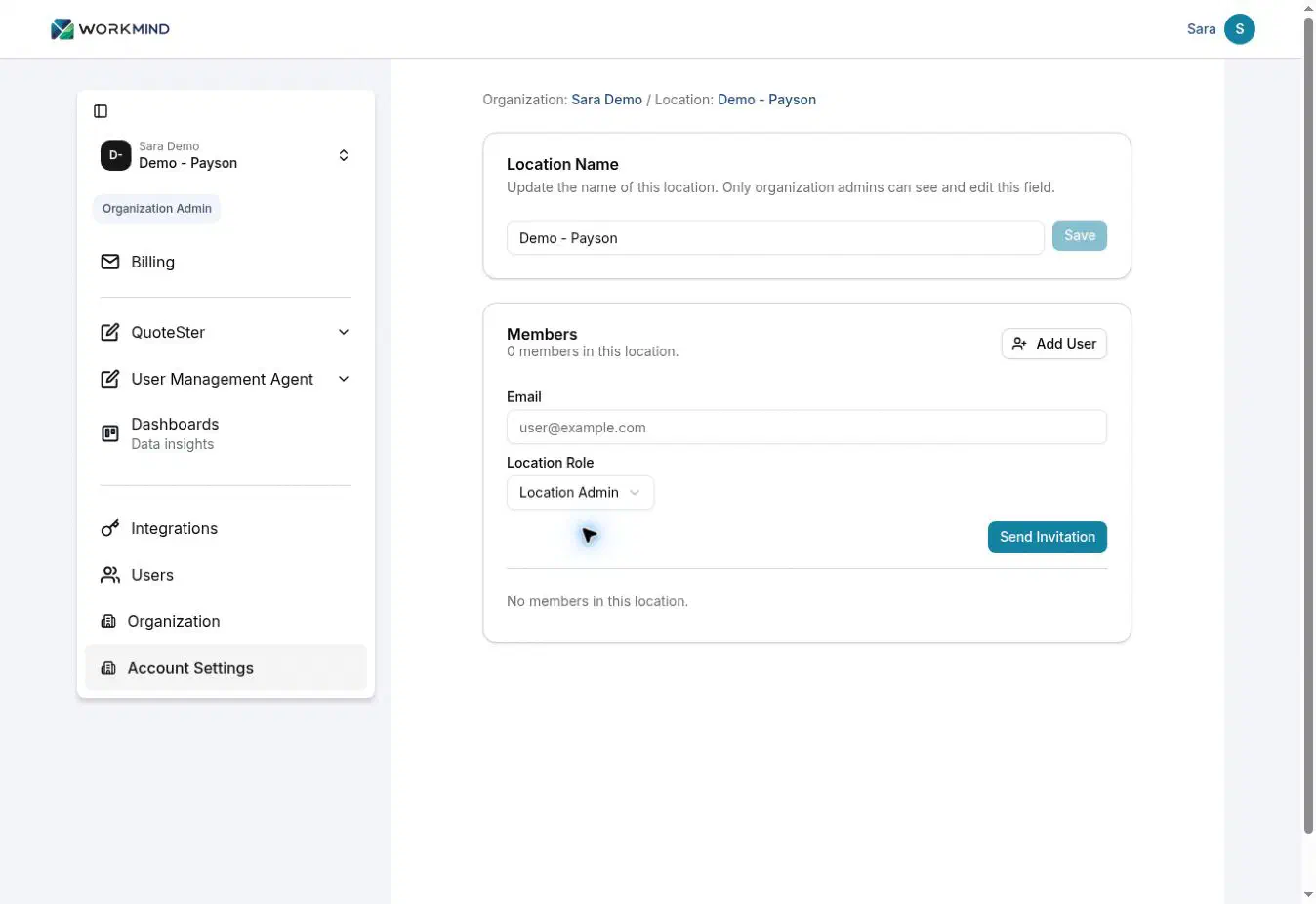Click the User Management Agent edit icon
This screenshot has width=1316, height=904.
pos(110,379)
